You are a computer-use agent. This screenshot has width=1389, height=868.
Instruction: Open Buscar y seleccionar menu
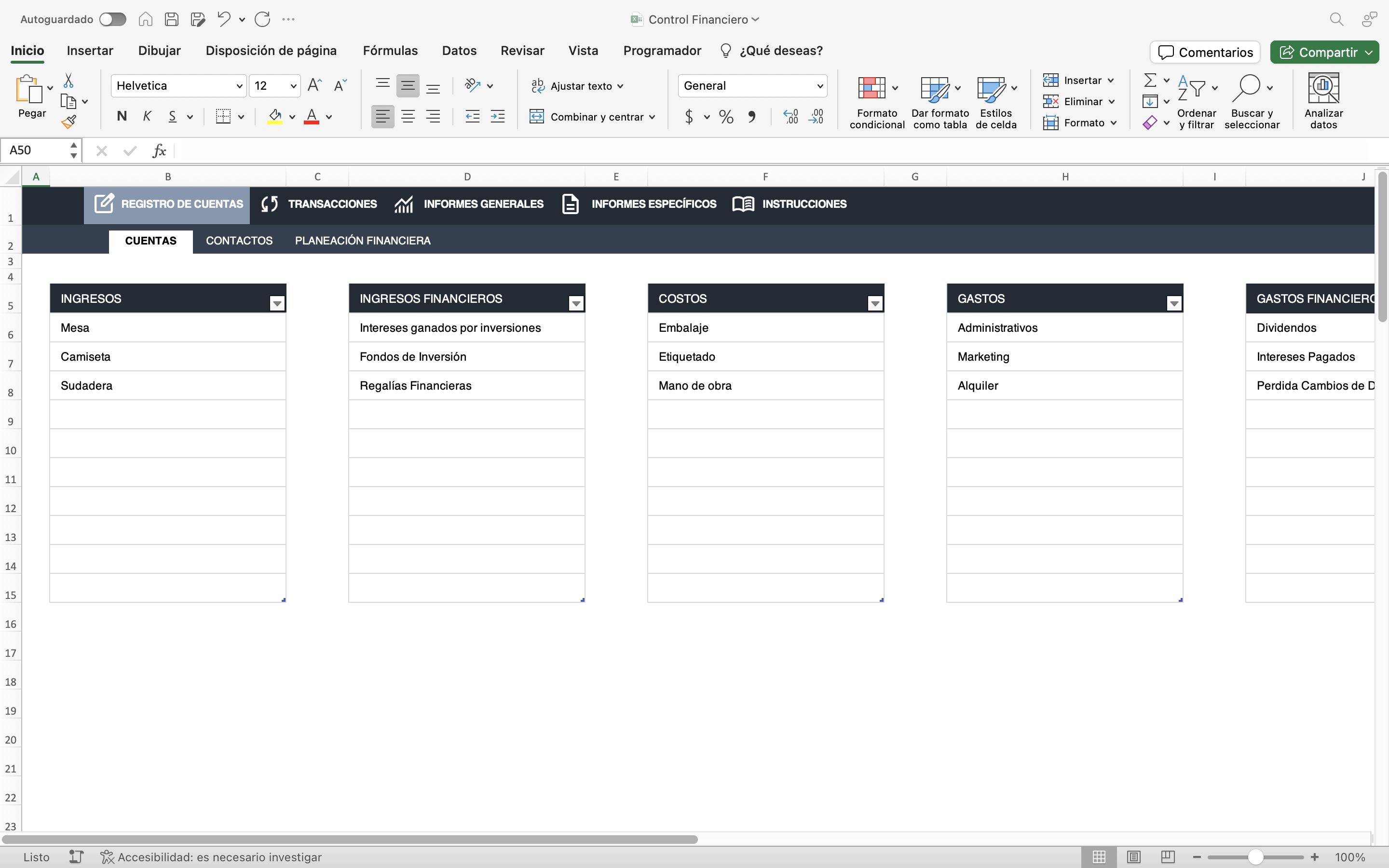point(1252,102)
